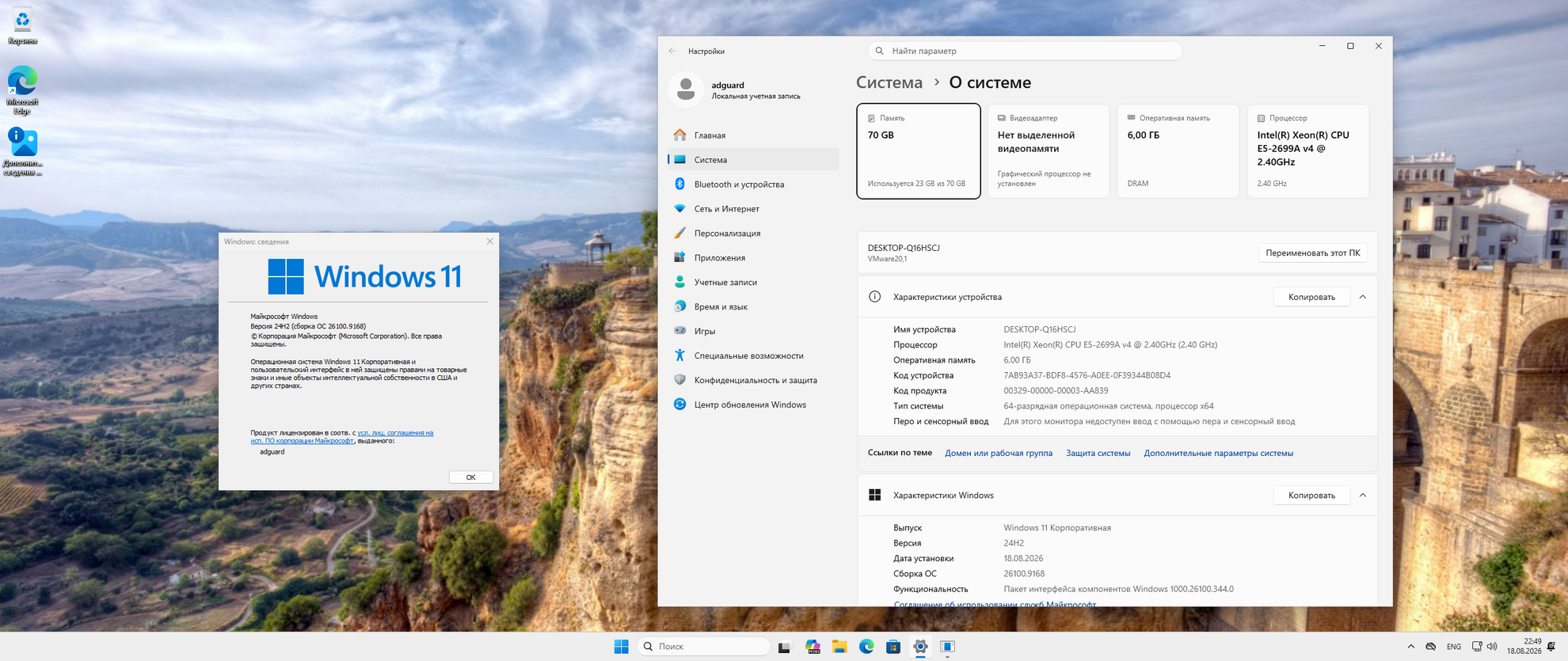Select Персонализация menu item
Viewport: 1568px width, 661px height.
(x=753, y=233)
